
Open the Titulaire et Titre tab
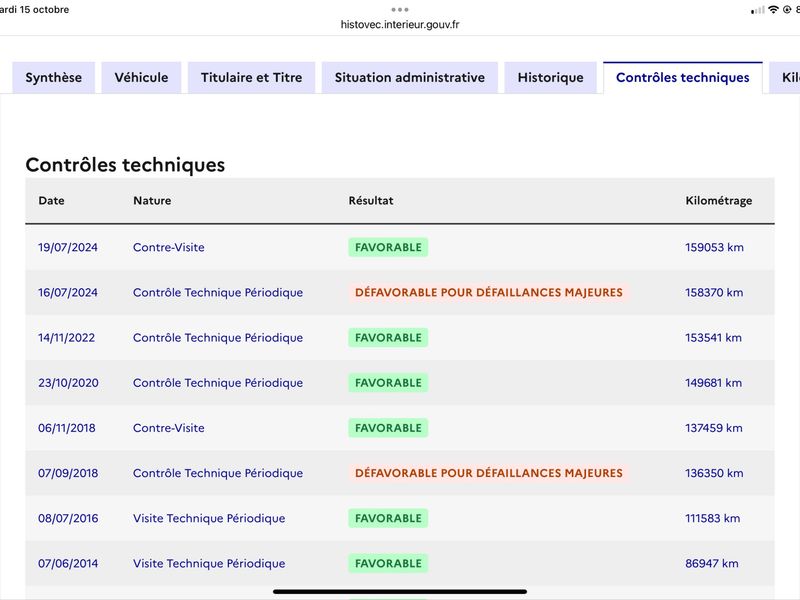coord(252,78)
